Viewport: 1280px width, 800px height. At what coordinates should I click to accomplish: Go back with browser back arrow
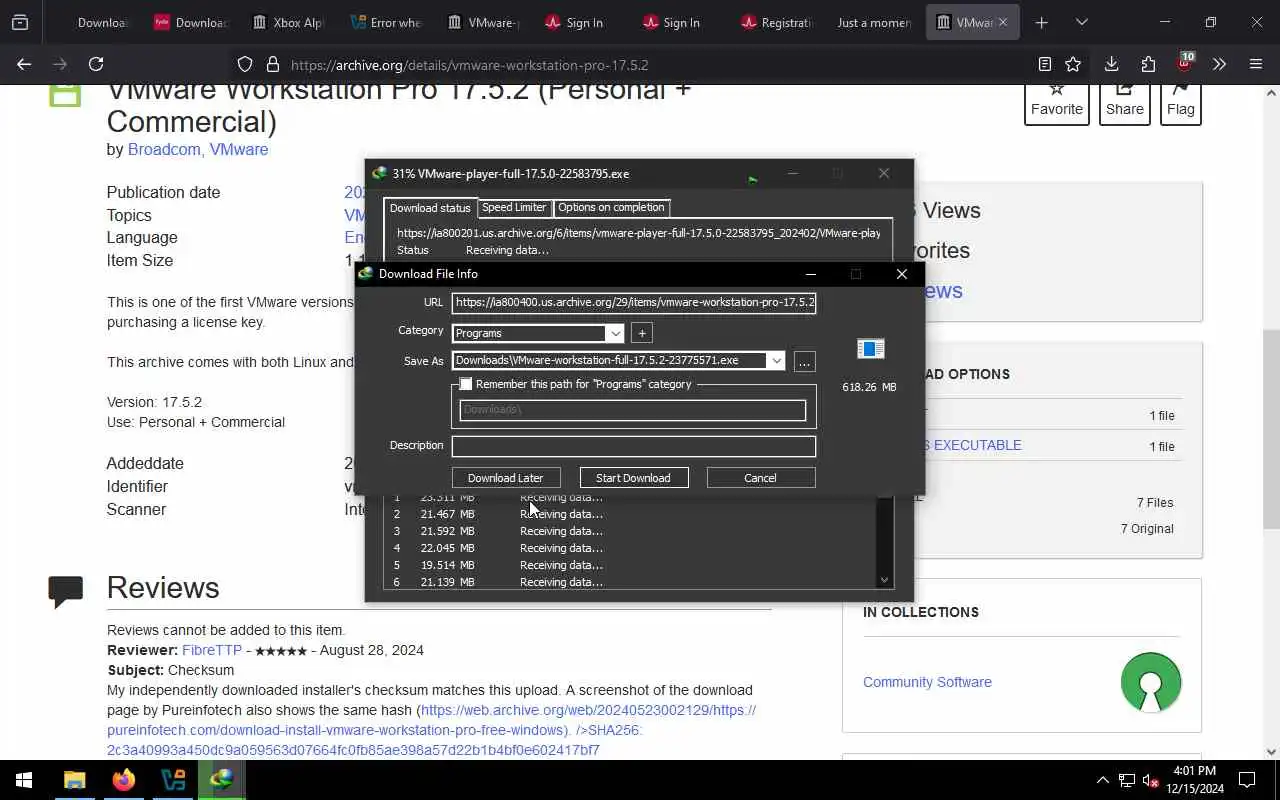[24, 64]
